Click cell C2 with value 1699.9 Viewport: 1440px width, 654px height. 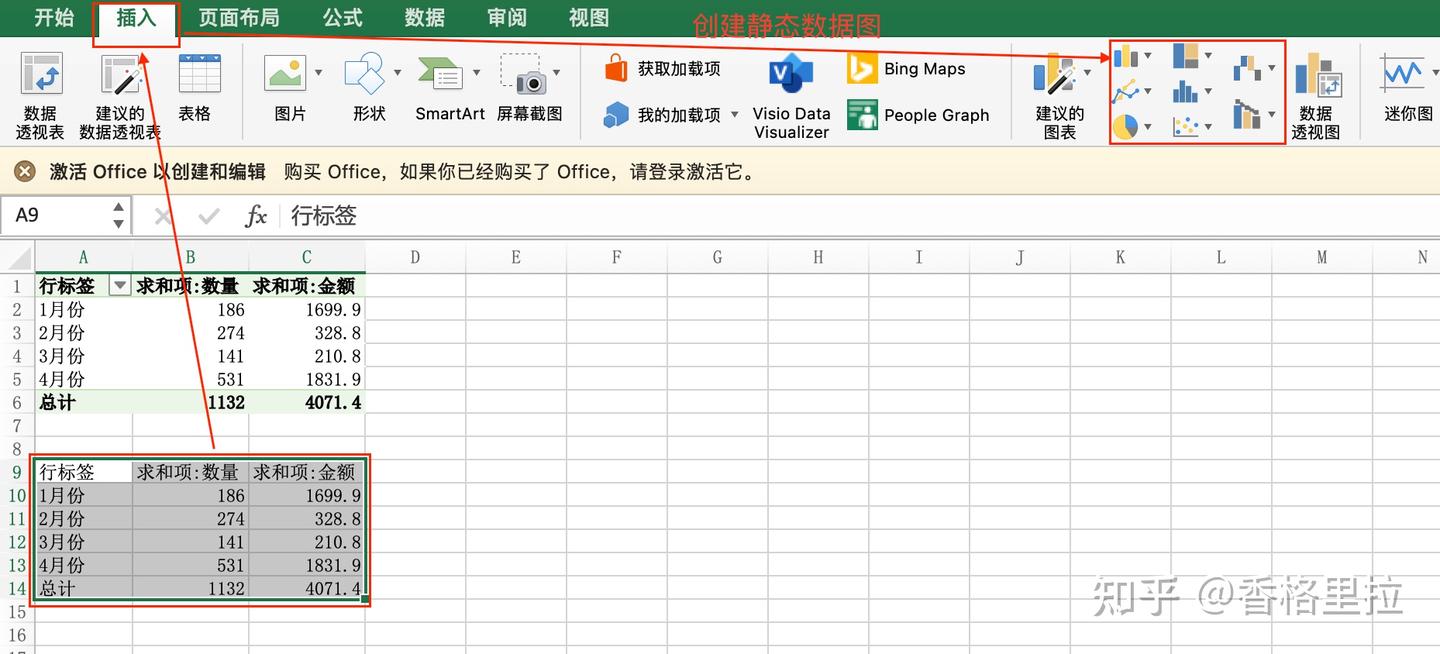point(307,310)
